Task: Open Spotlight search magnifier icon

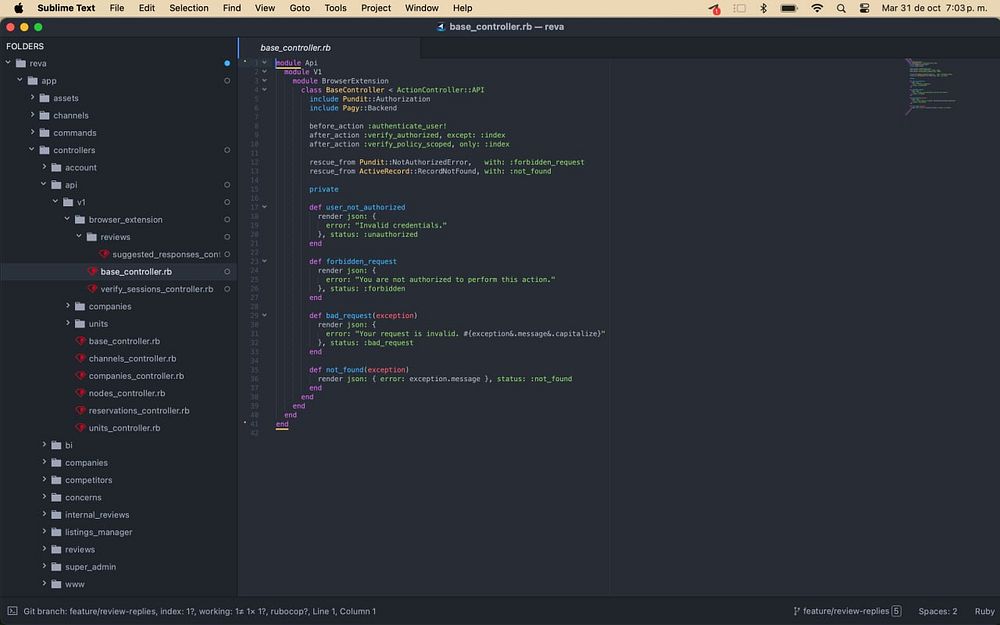Action: (x=842, y=8)
